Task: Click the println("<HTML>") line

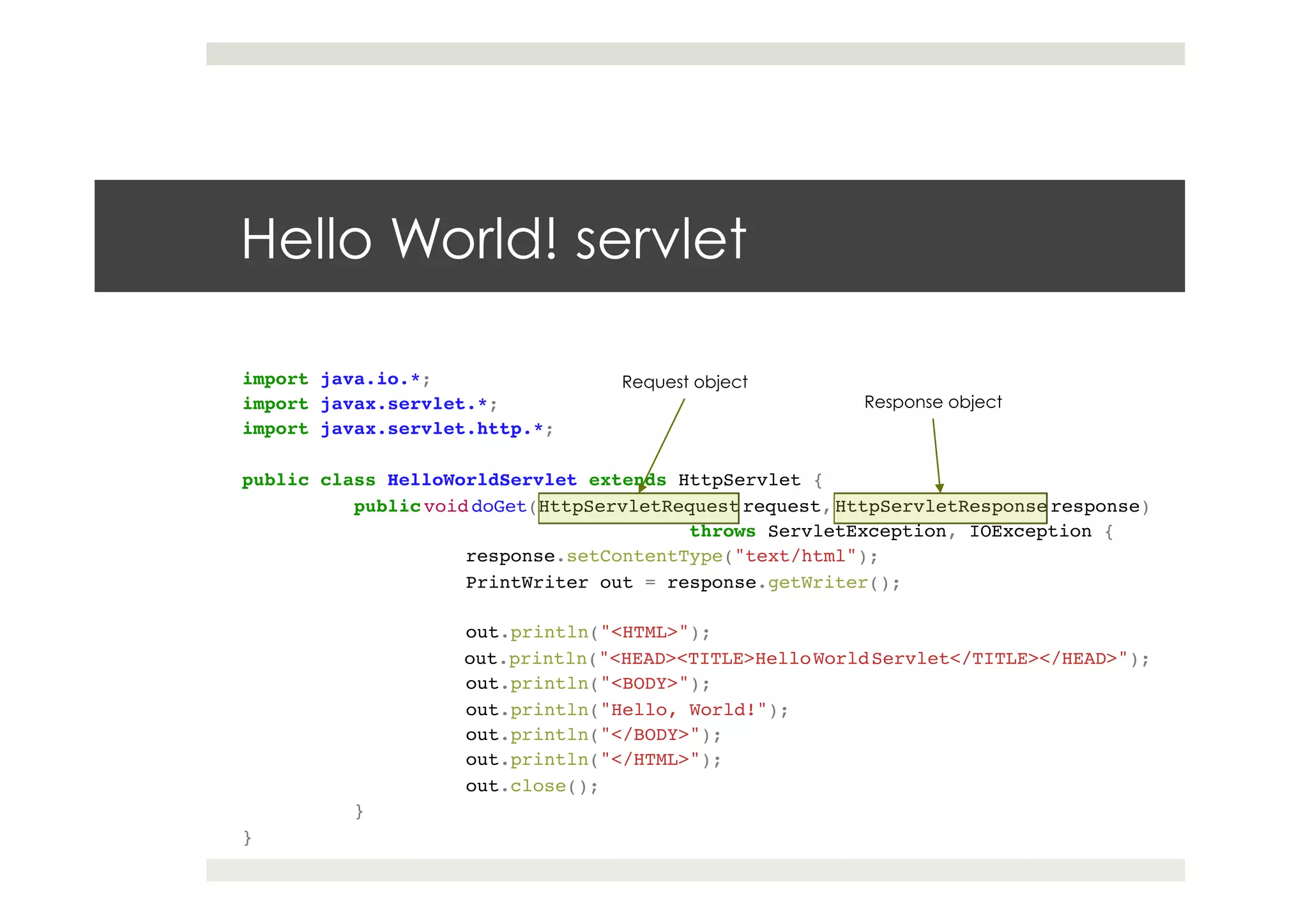Action: tap(588, 633)
